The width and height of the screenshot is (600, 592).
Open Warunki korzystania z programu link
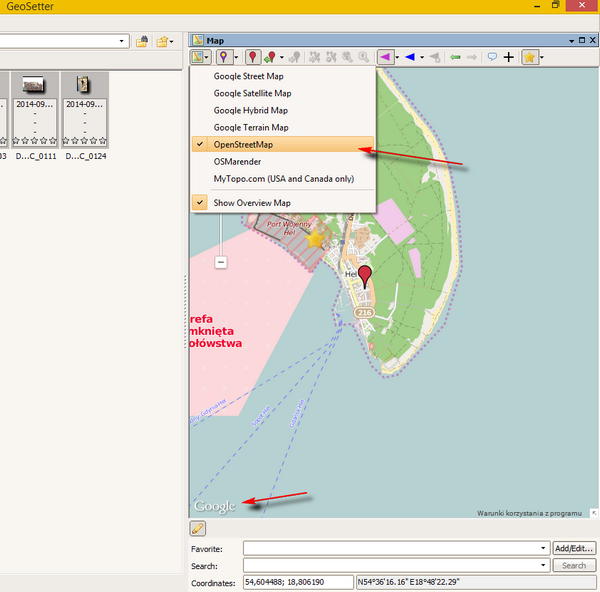(529, 513)
